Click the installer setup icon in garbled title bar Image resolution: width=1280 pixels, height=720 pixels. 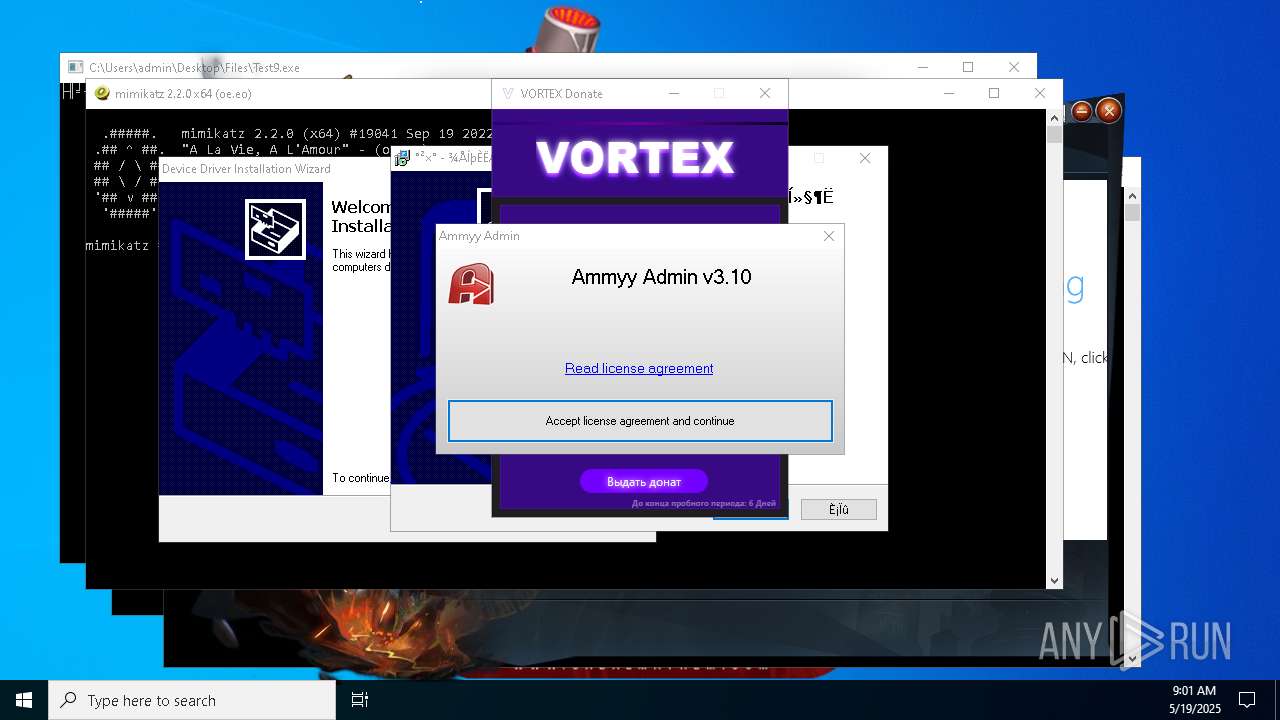point(402,158)
